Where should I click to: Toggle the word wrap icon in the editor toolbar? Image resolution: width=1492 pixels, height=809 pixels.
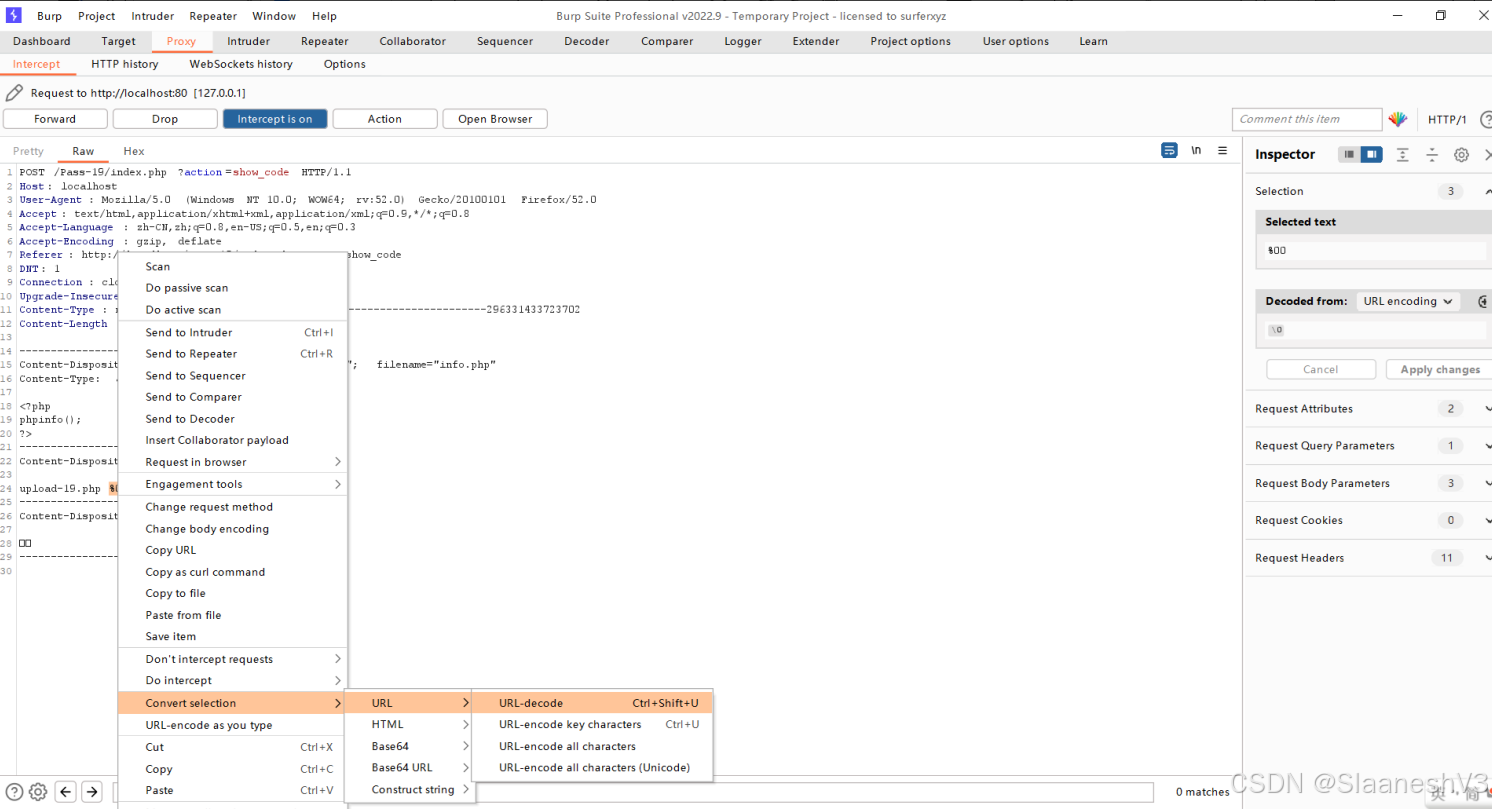1169,151
